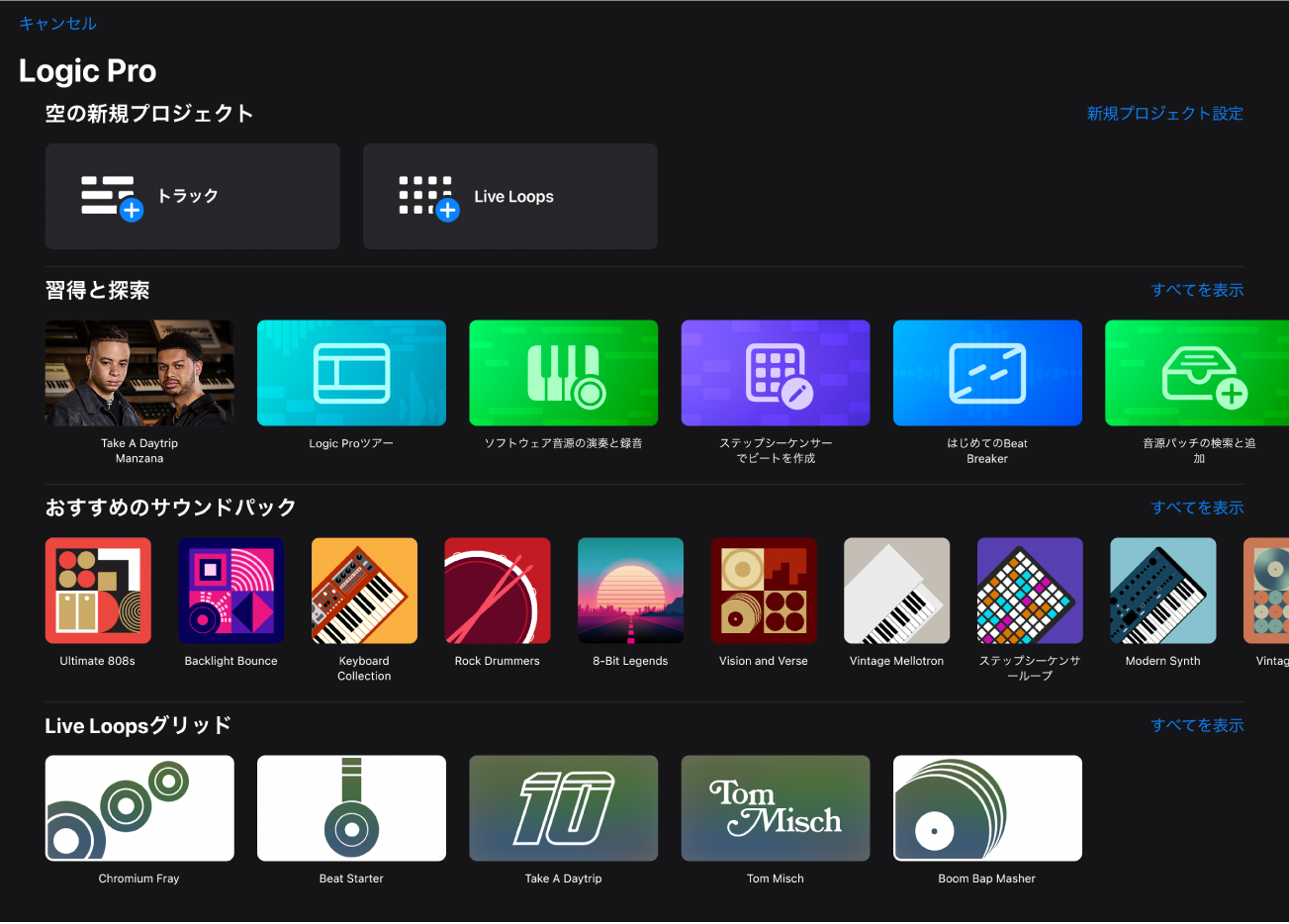The height and width of the screenshot is (924, 1289).
Task: Show all Live Loopsグリッド entries
Action: click(1198, 725)
